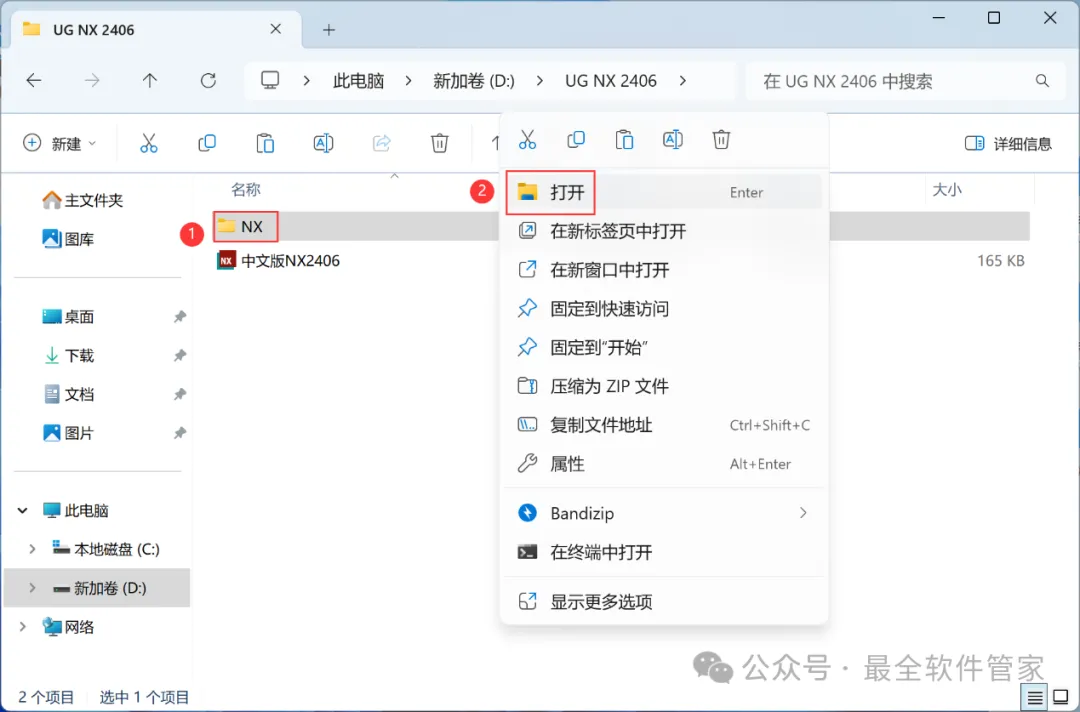Click the Copy icon in the context menu

tap(576, 140)
